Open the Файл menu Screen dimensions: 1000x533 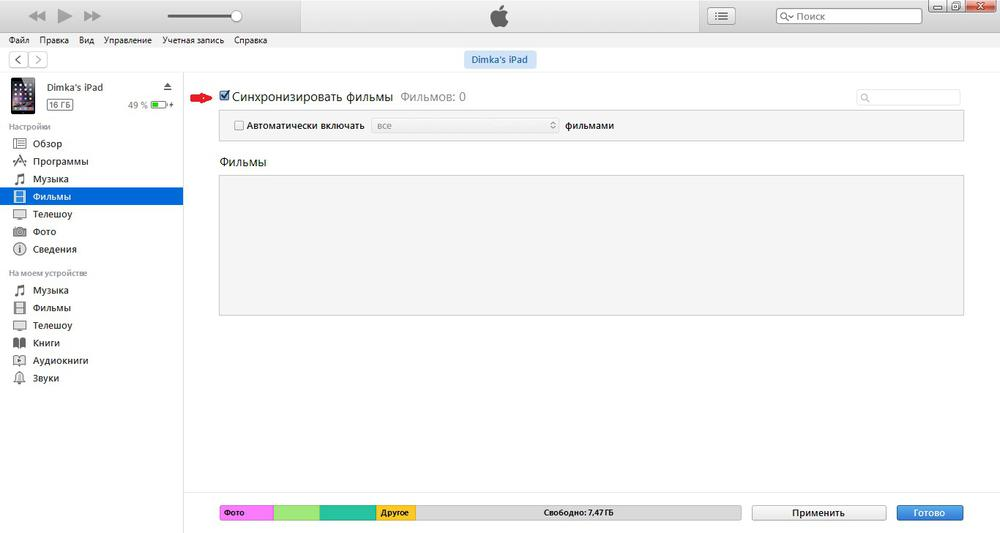19,40
